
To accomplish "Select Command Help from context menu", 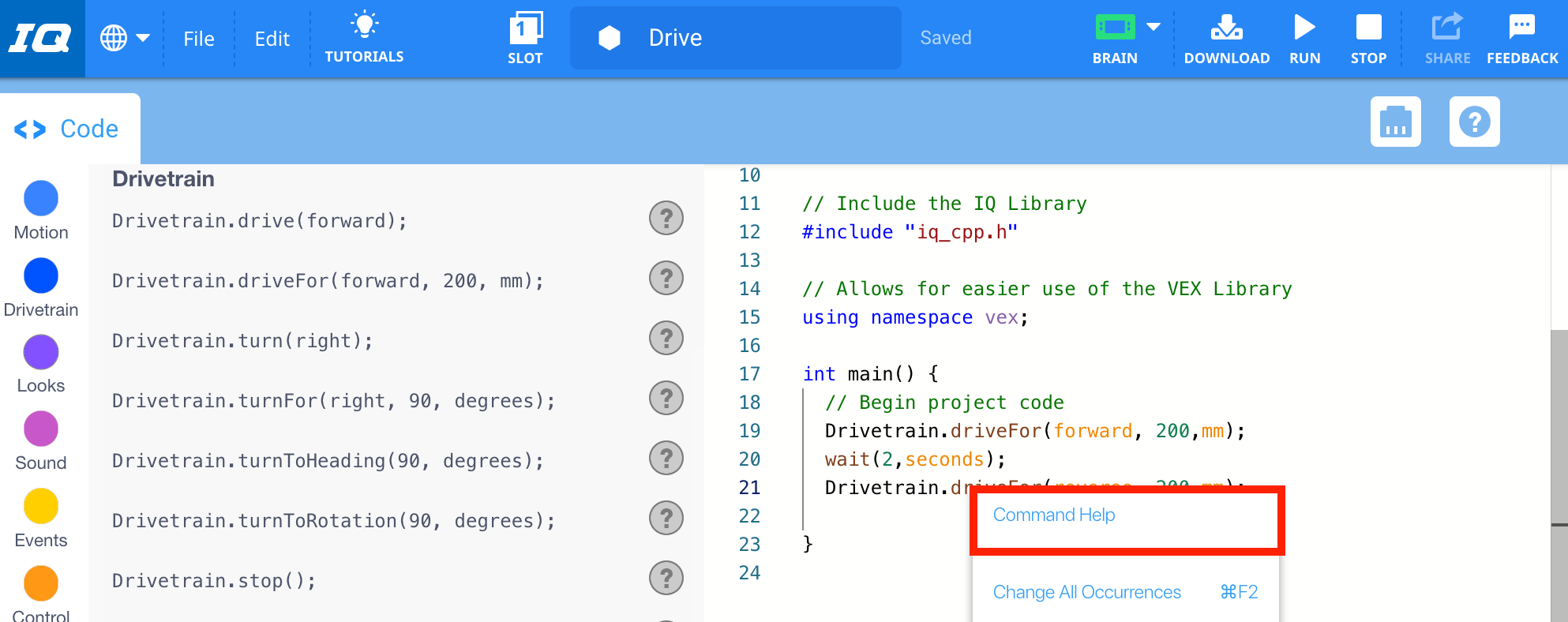I will point(1053,515).
